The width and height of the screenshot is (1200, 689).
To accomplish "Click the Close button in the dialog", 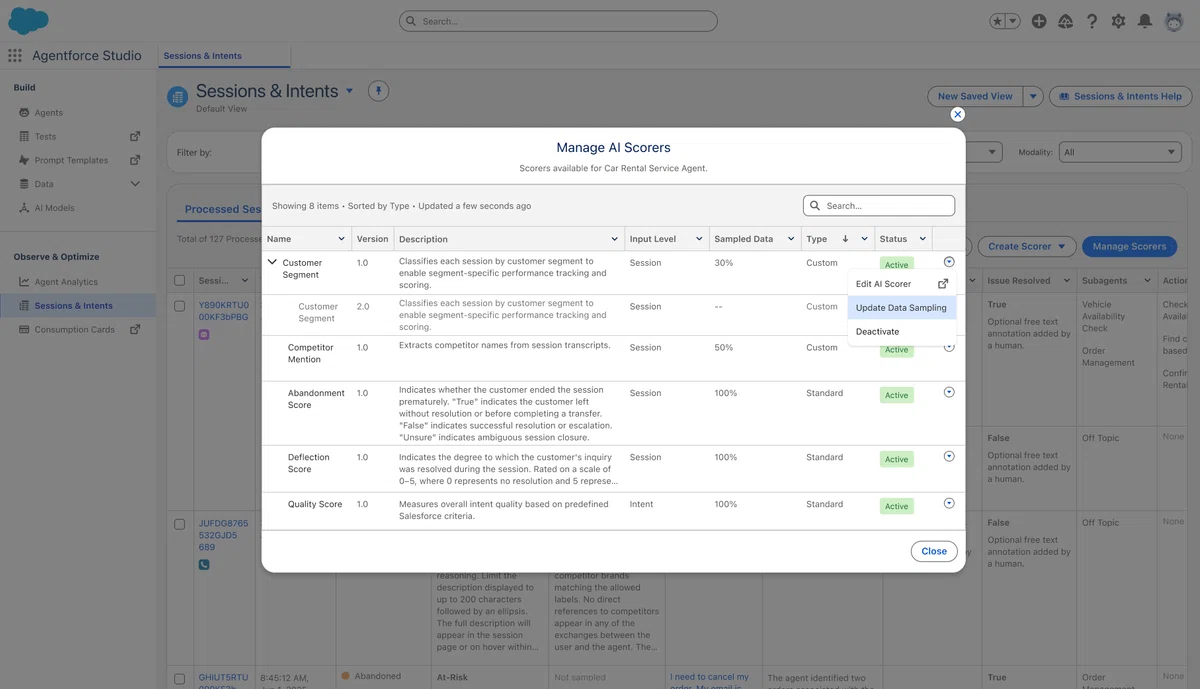I will click(x=934, y=551).
